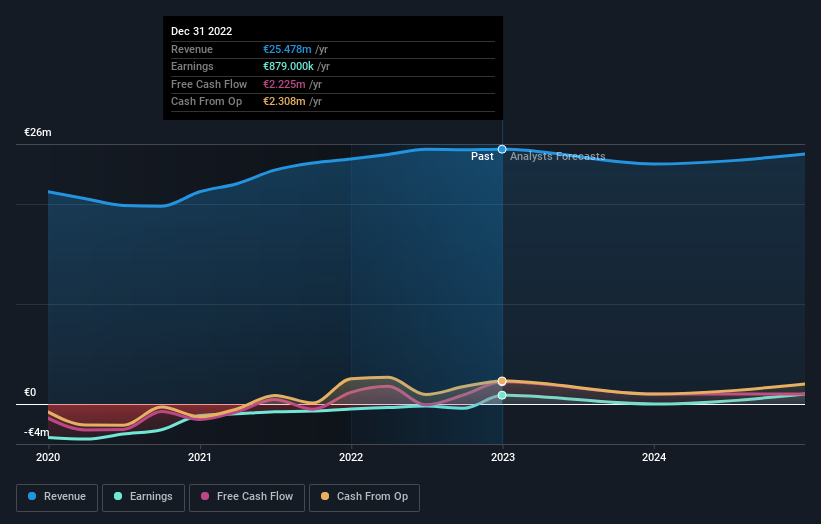Click the 2023 x-axis label

503,457
